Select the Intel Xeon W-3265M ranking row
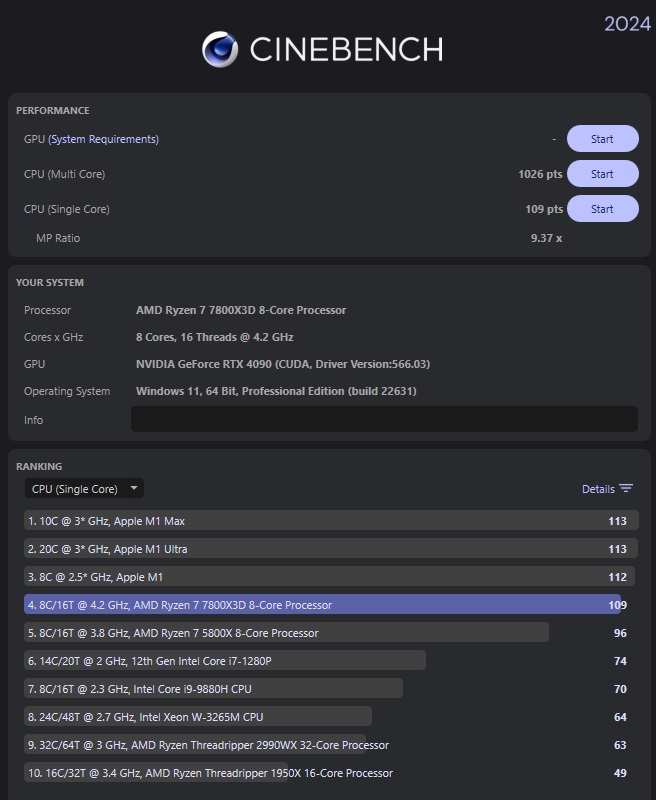Image resolution: width=656 pixels, height=800 pixels. pos(198,717)
